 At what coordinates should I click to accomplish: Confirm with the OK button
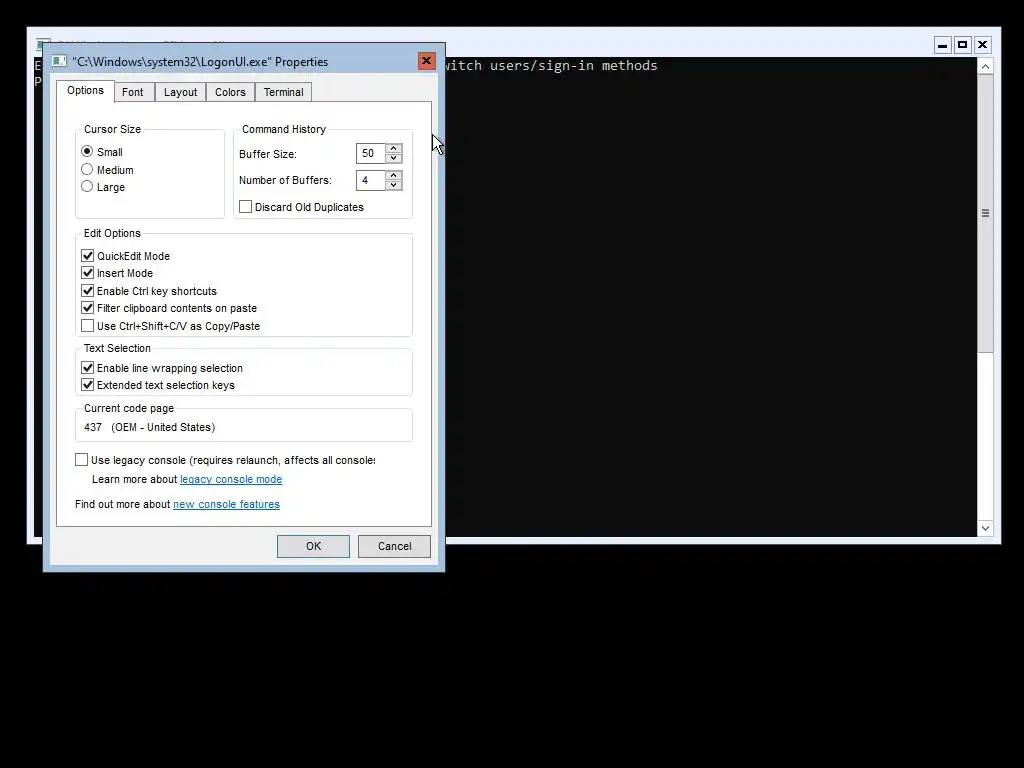pyautogui.click(x=313, y=546)
